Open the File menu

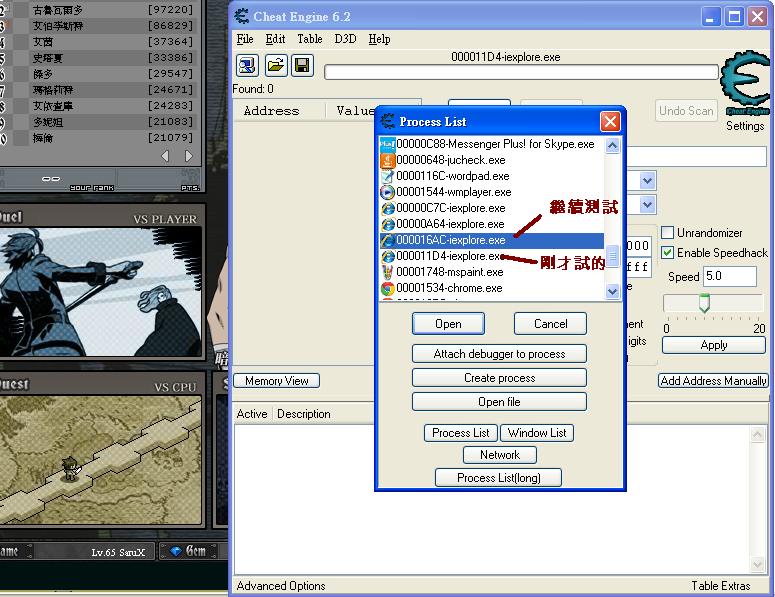coord(245,39)
